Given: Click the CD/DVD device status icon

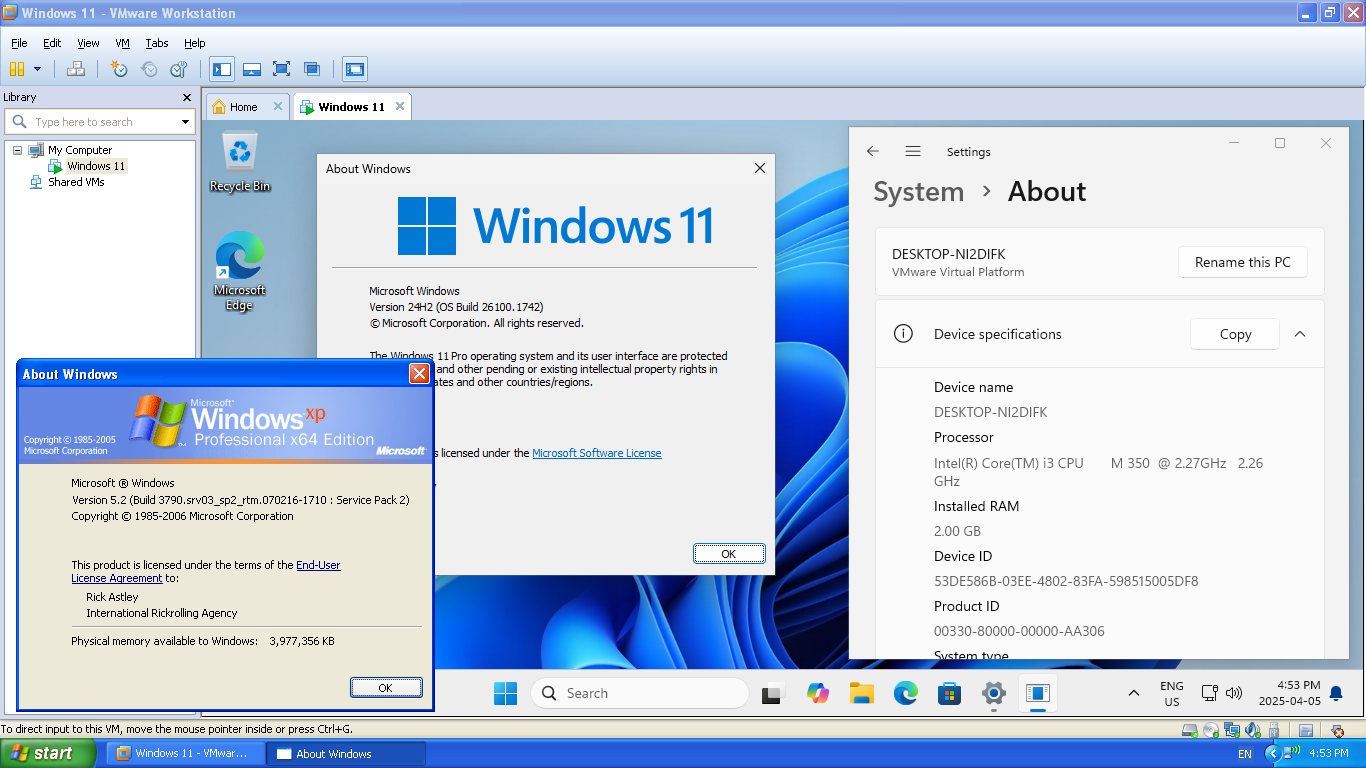Looking at the screenshot, I should tap(1211, 731).
